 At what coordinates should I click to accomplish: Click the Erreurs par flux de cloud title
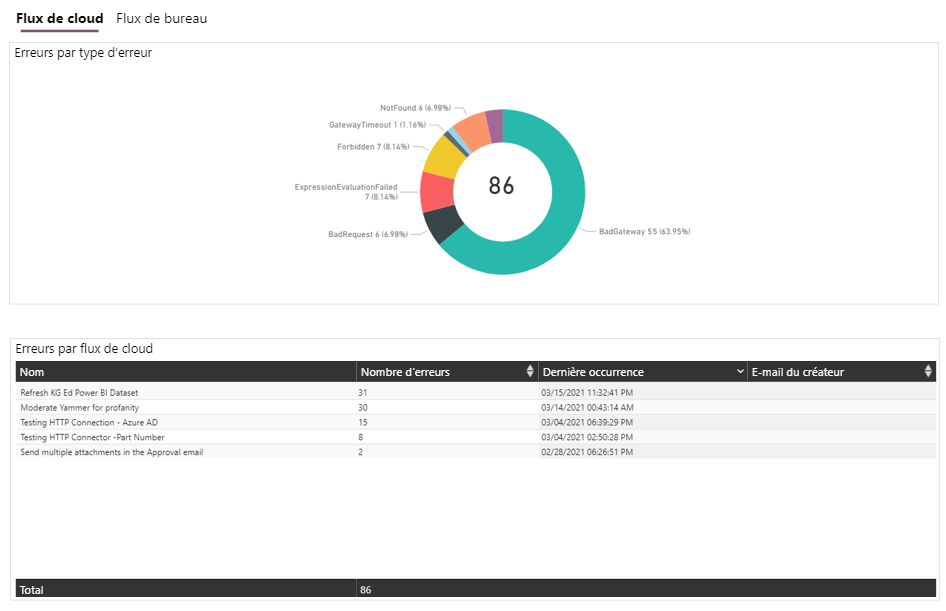(x=84, y=349)
